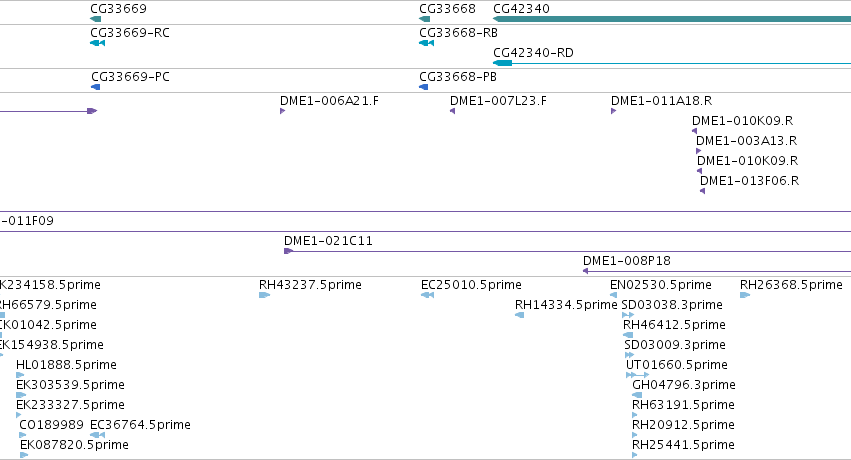Select the DME1-013F06.R feature
Viewport: 851px width, 460px height.
coord(750,181)
